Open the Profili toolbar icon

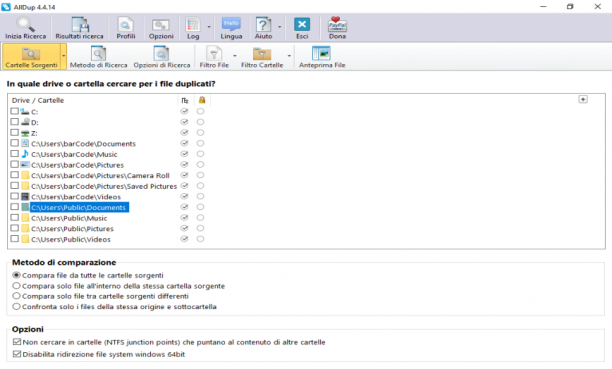coord(126,28)
